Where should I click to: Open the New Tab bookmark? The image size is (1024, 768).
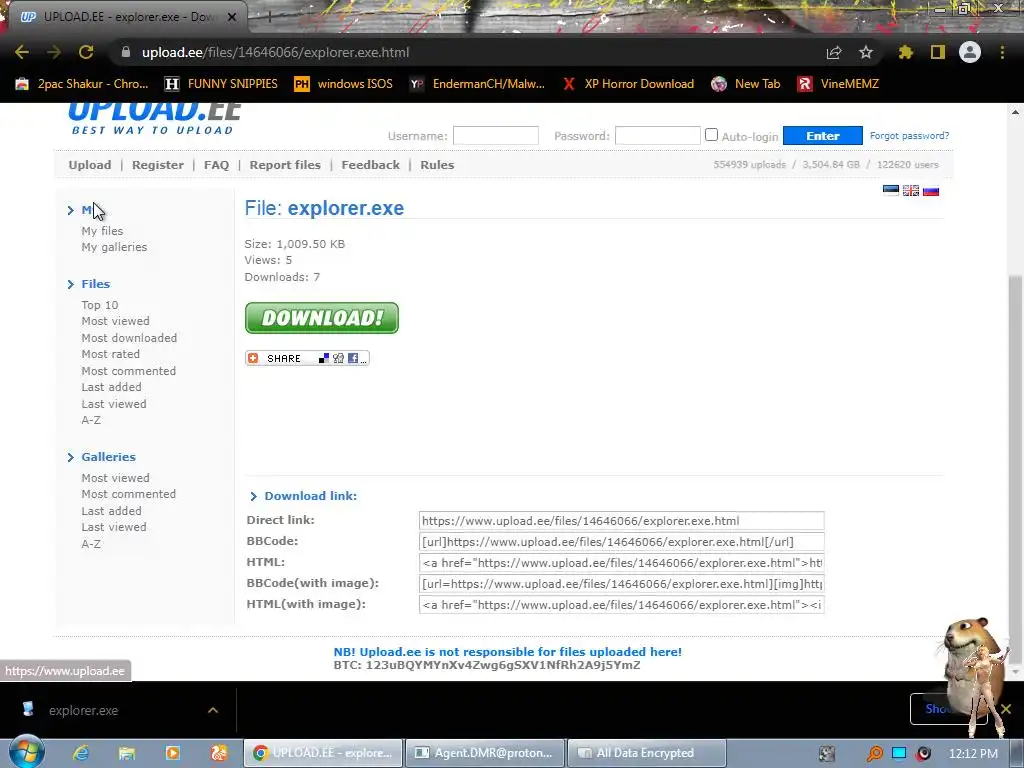tap(746, 84)
